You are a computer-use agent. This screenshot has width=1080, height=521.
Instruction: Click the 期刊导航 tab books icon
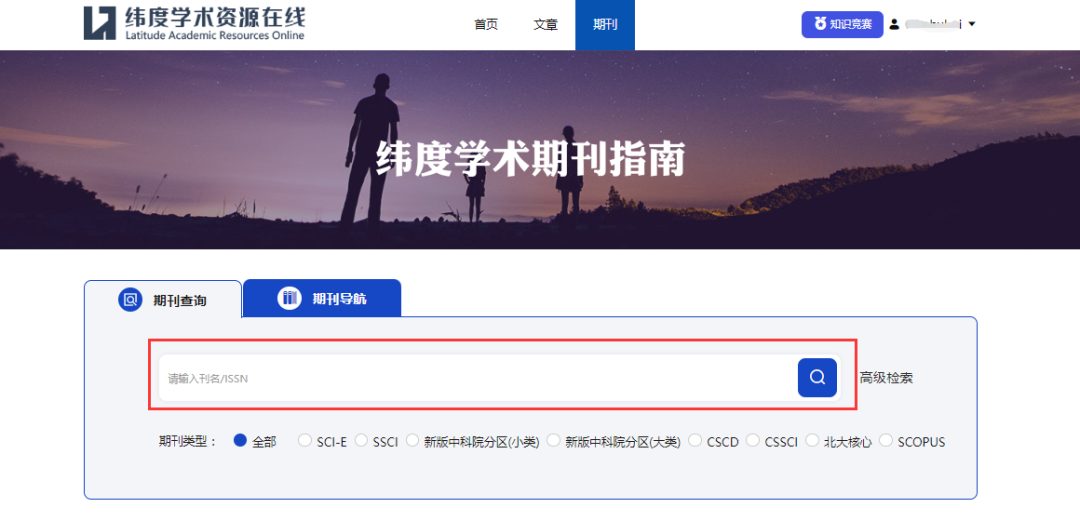[289, 298]
